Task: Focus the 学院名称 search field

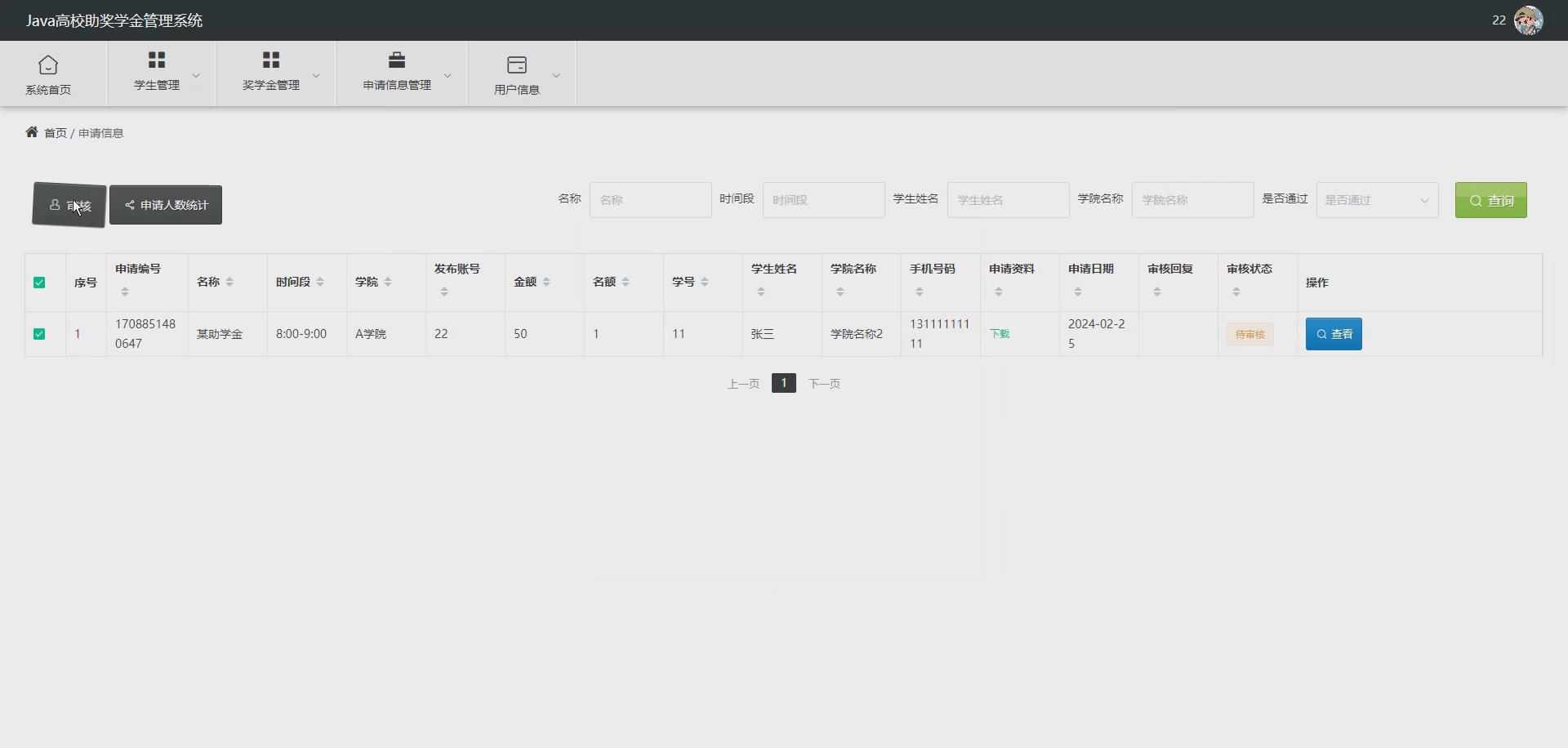Action: [x=1193, y=200]
